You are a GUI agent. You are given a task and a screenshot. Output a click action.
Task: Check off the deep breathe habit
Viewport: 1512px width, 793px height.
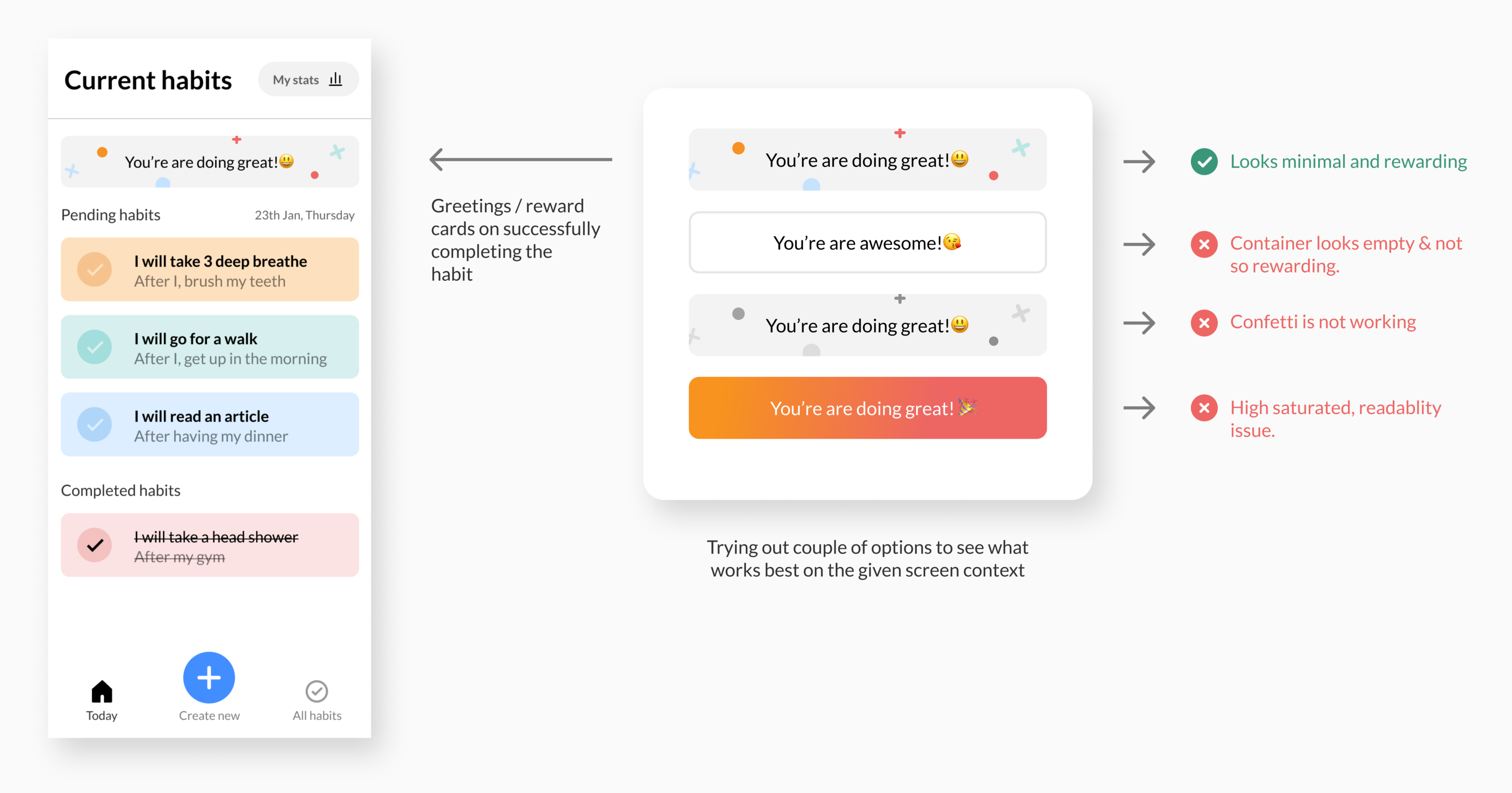[x=94, y=269]
